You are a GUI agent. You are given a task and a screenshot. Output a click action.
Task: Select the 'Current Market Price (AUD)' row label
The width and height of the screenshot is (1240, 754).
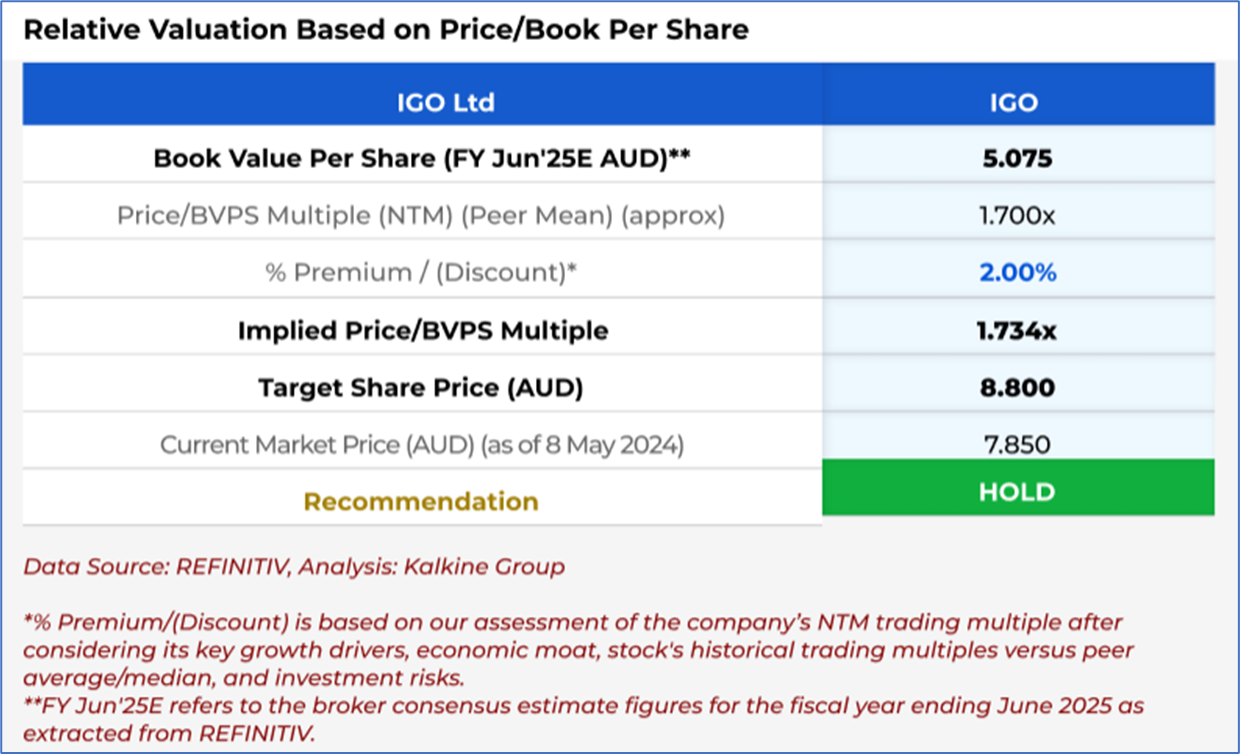point(421,444)
